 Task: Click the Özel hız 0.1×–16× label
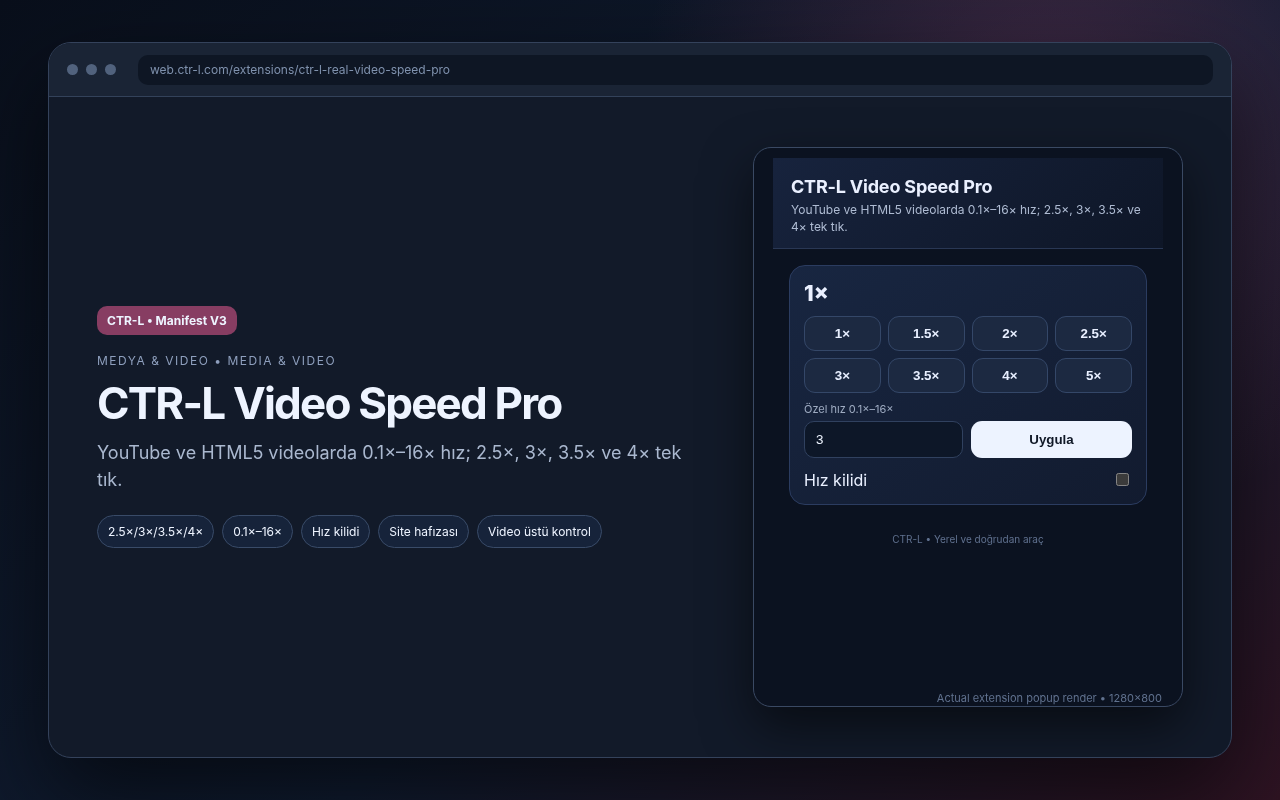pyautogui.click(x=848, y=409)
